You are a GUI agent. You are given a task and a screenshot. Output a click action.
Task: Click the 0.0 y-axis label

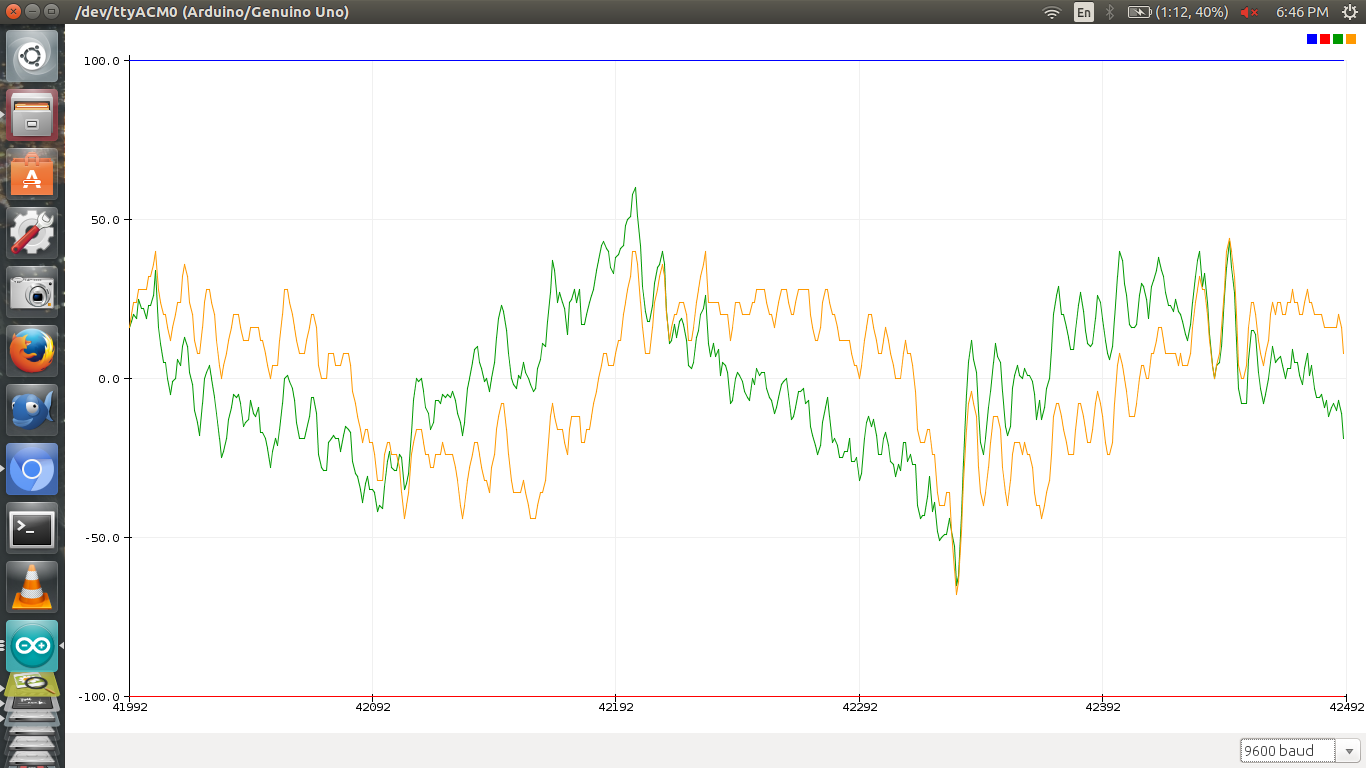[x=109, y=379]
